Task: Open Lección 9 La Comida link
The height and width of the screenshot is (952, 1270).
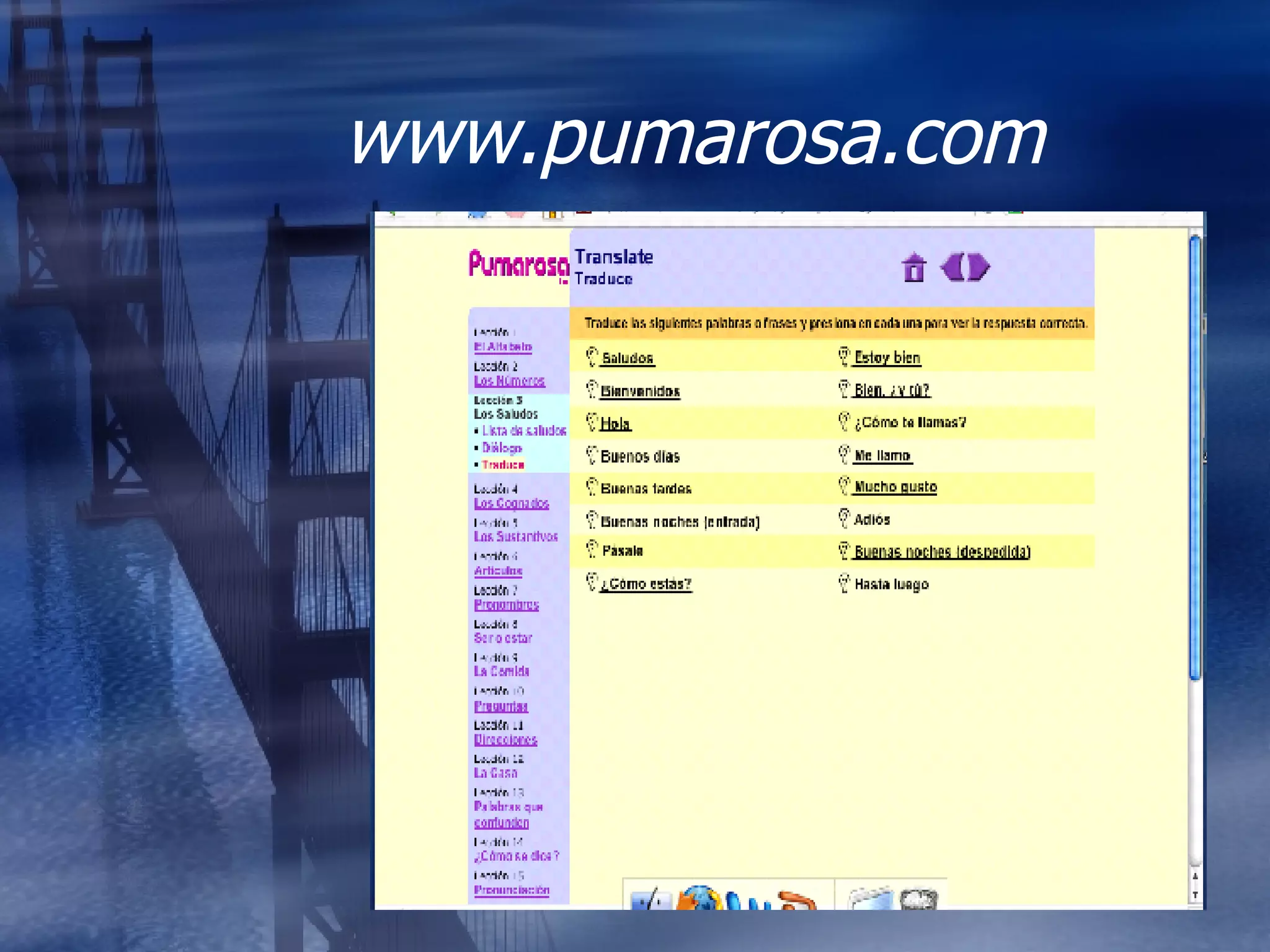Action: tap(502, 672)
